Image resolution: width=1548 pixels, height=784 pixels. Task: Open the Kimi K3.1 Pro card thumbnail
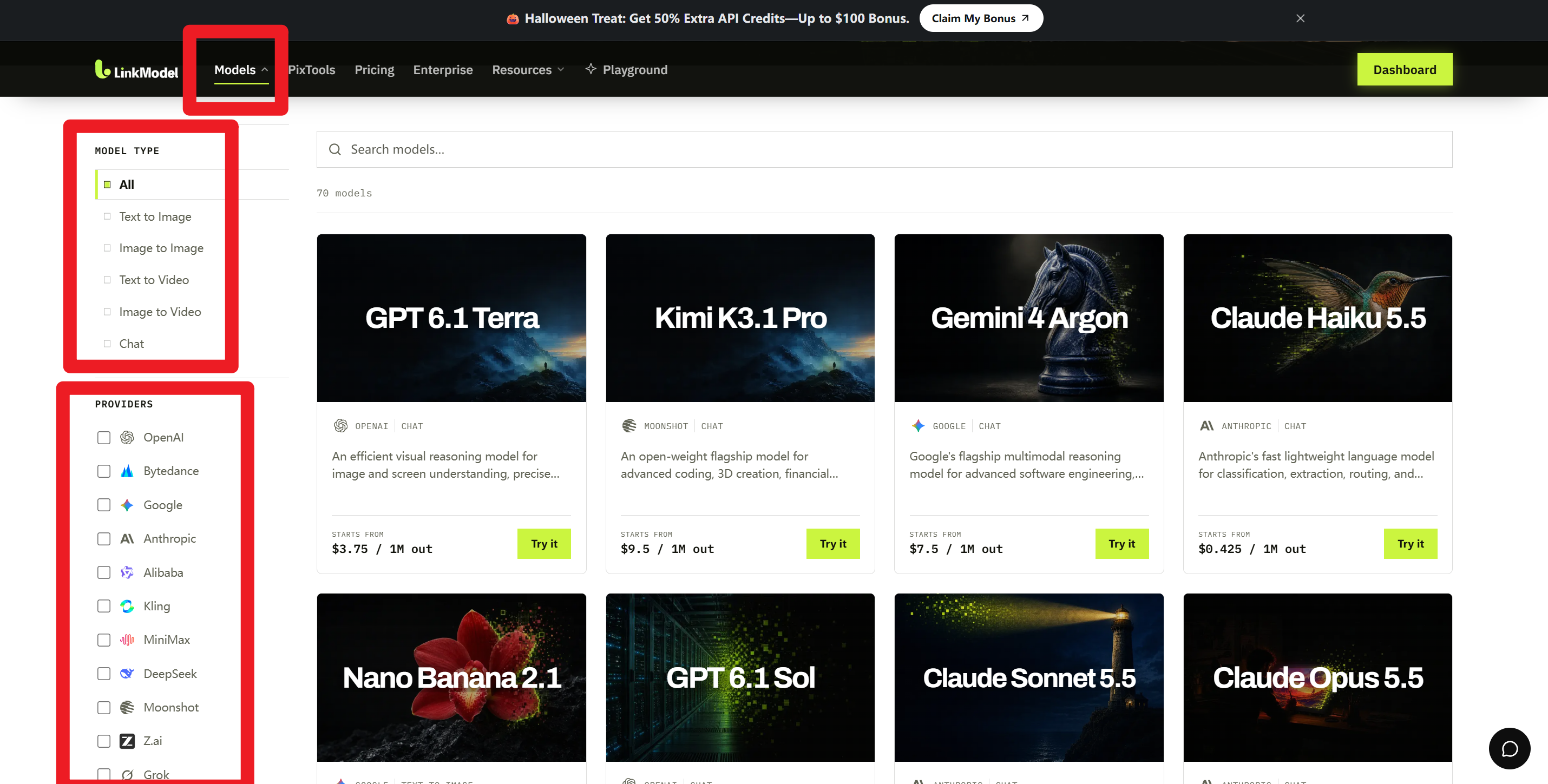pyautogui.click(x=740, y=318)
